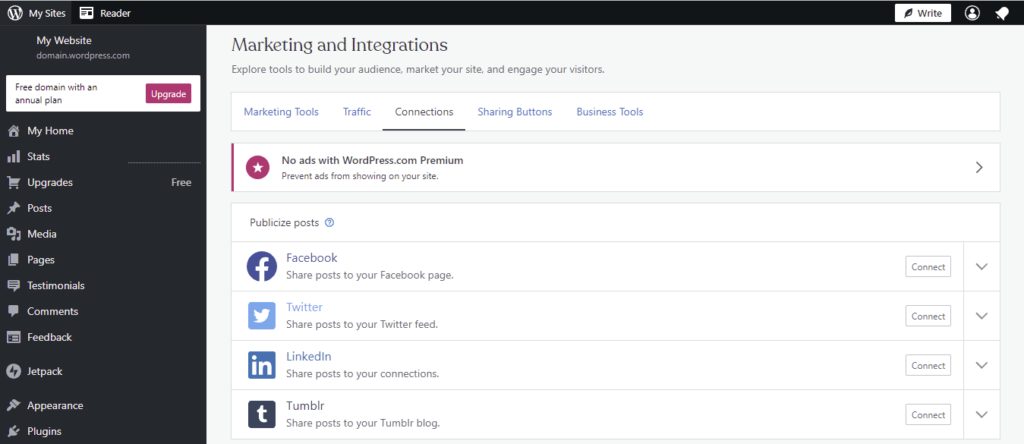
Task: Switch to the Business Tools tab
Action: [610, 112]
